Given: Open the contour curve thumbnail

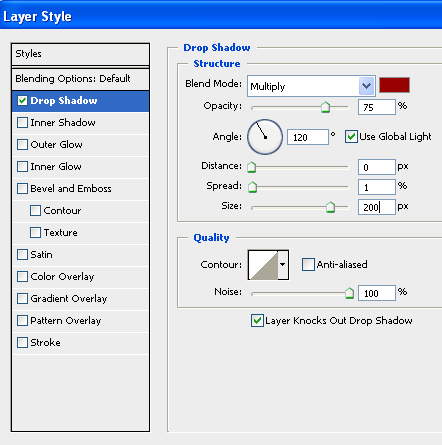Looking at the screenshot, I should tap(263, 265).
